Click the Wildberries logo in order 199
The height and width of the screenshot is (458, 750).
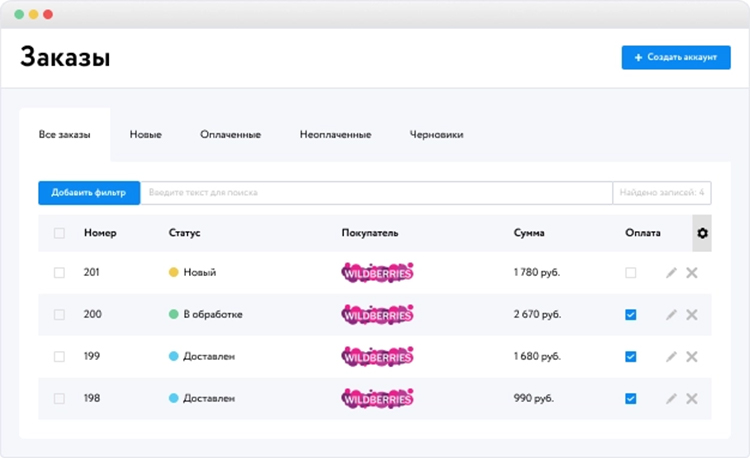pyautogui.click(x=378, y=356)
